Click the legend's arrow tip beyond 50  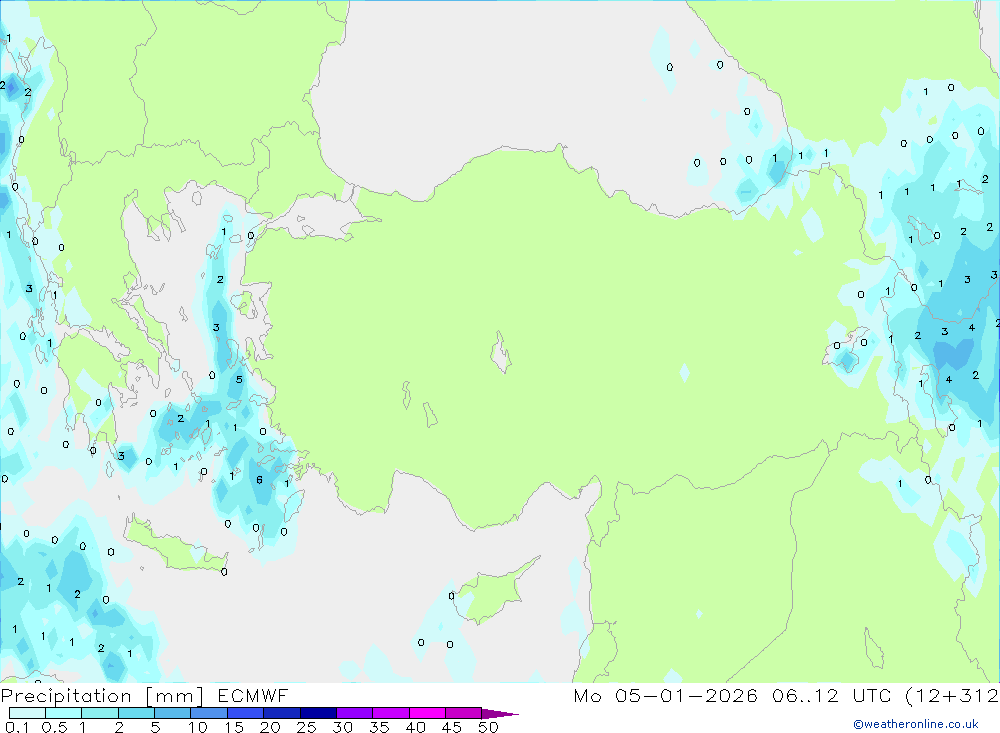click(501, 714)
